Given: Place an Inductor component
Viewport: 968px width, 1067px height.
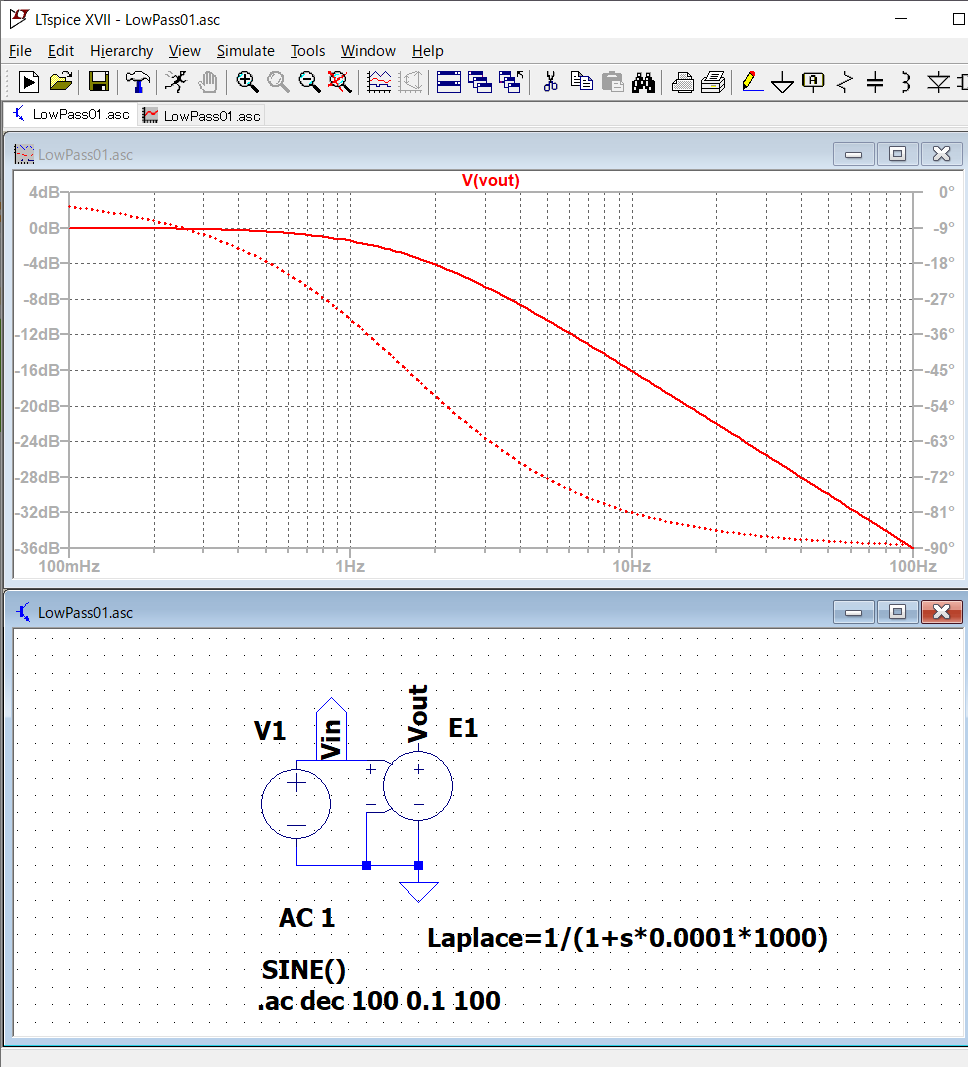Looking at the screenshot, I should coord(906,82).
